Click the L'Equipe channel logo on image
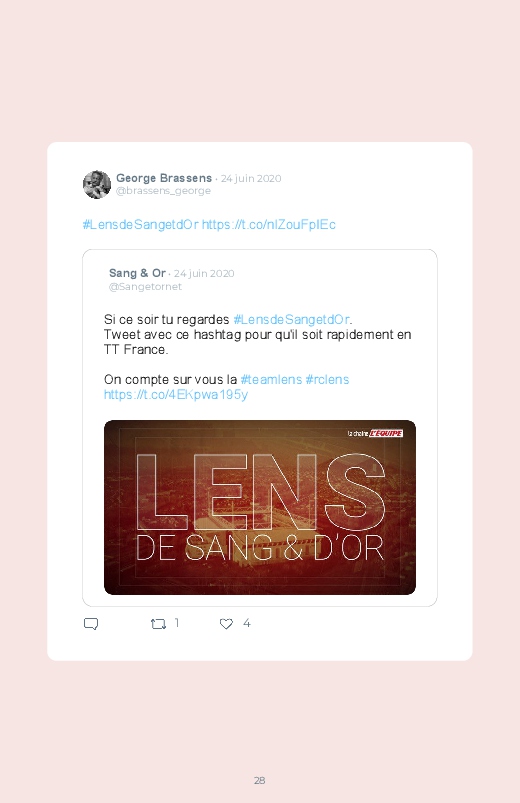 (375, 433)
